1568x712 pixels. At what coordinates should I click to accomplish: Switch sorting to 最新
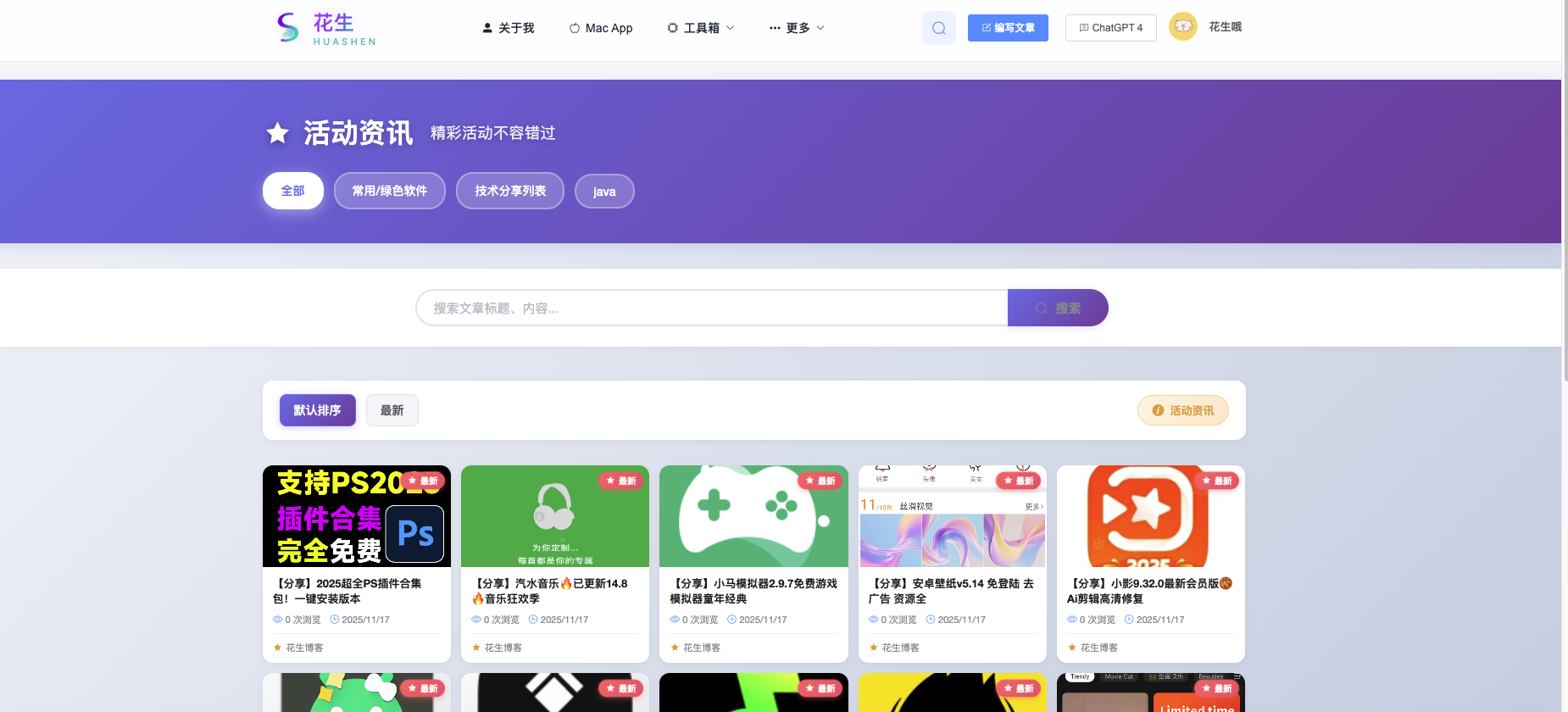pos(392,410)
